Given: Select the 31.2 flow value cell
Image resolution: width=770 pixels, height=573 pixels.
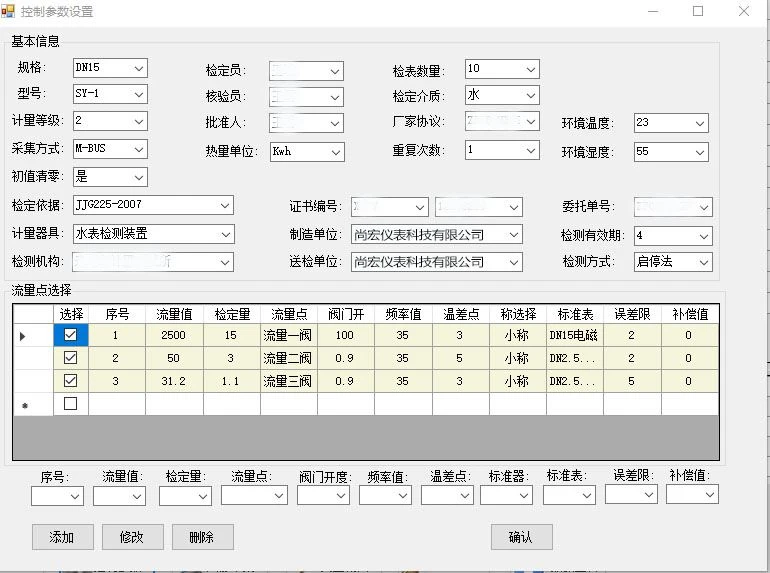Looking at the screenshot, I should [174, 381].
